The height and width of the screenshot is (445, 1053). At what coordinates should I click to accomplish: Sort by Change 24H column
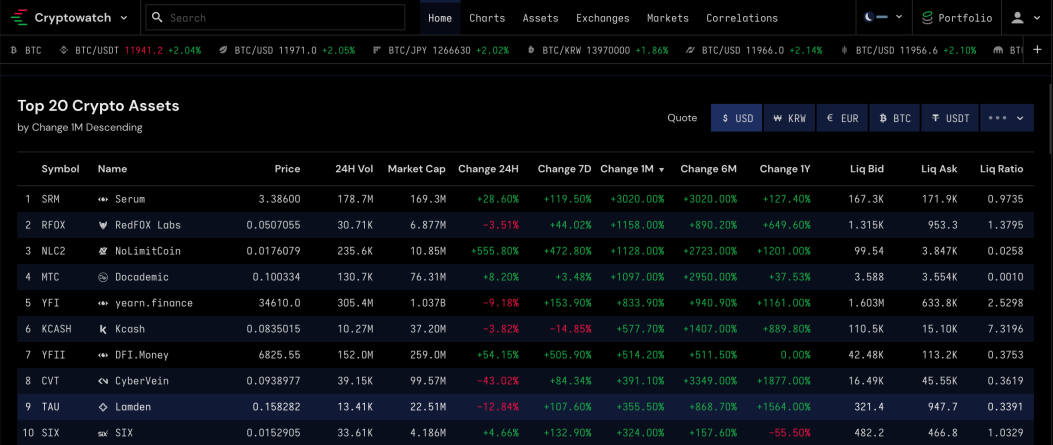[x=488, y=169]
